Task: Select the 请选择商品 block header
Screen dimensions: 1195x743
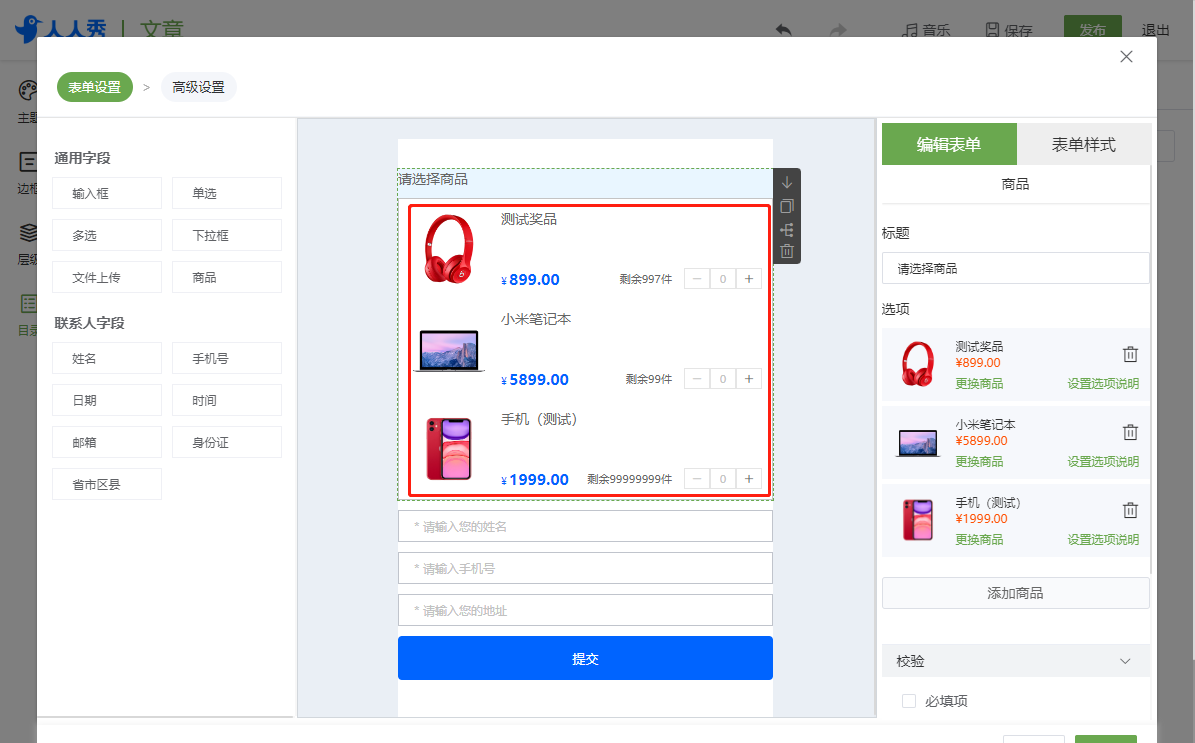Action: click(585, 183)
